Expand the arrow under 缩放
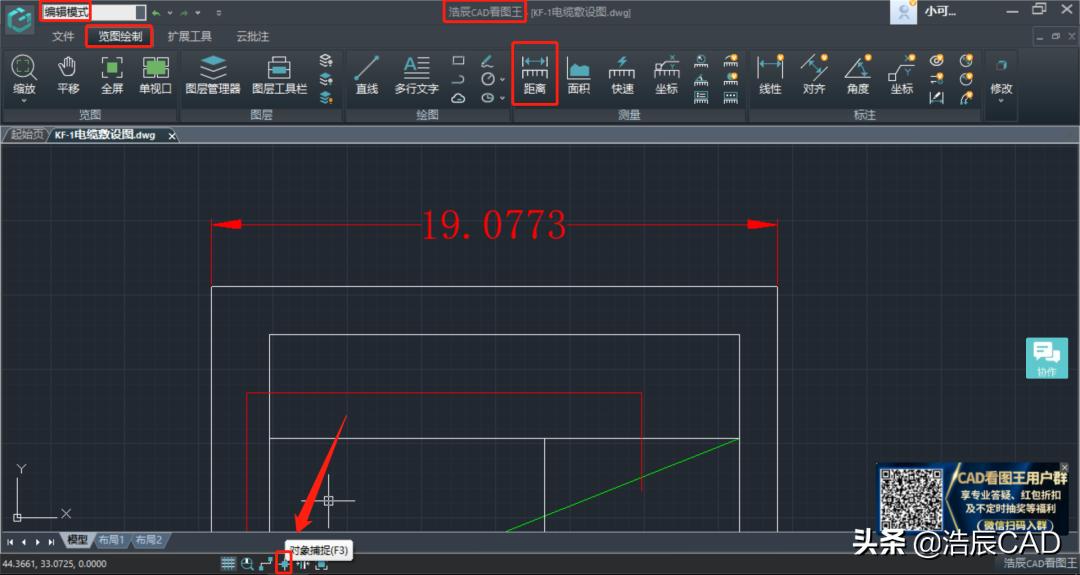 [x=23, y=101]
